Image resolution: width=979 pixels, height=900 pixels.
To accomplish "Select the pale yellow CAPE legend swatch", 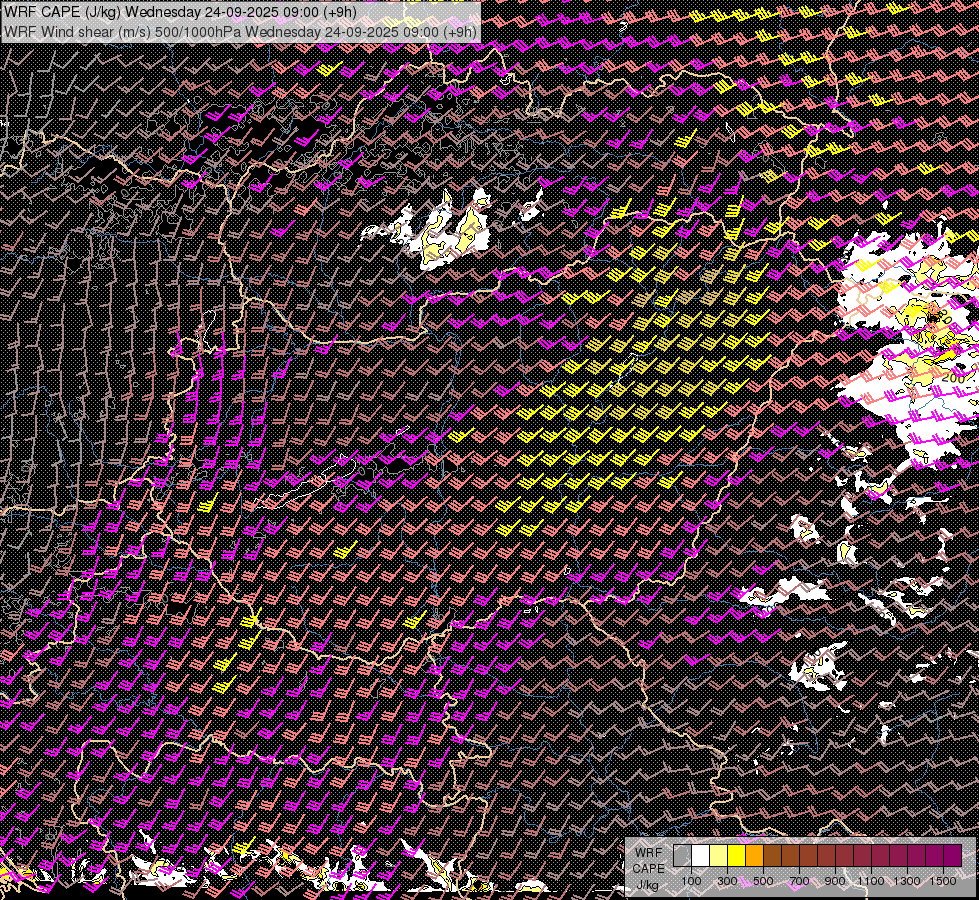I will [x=719, y=855].
